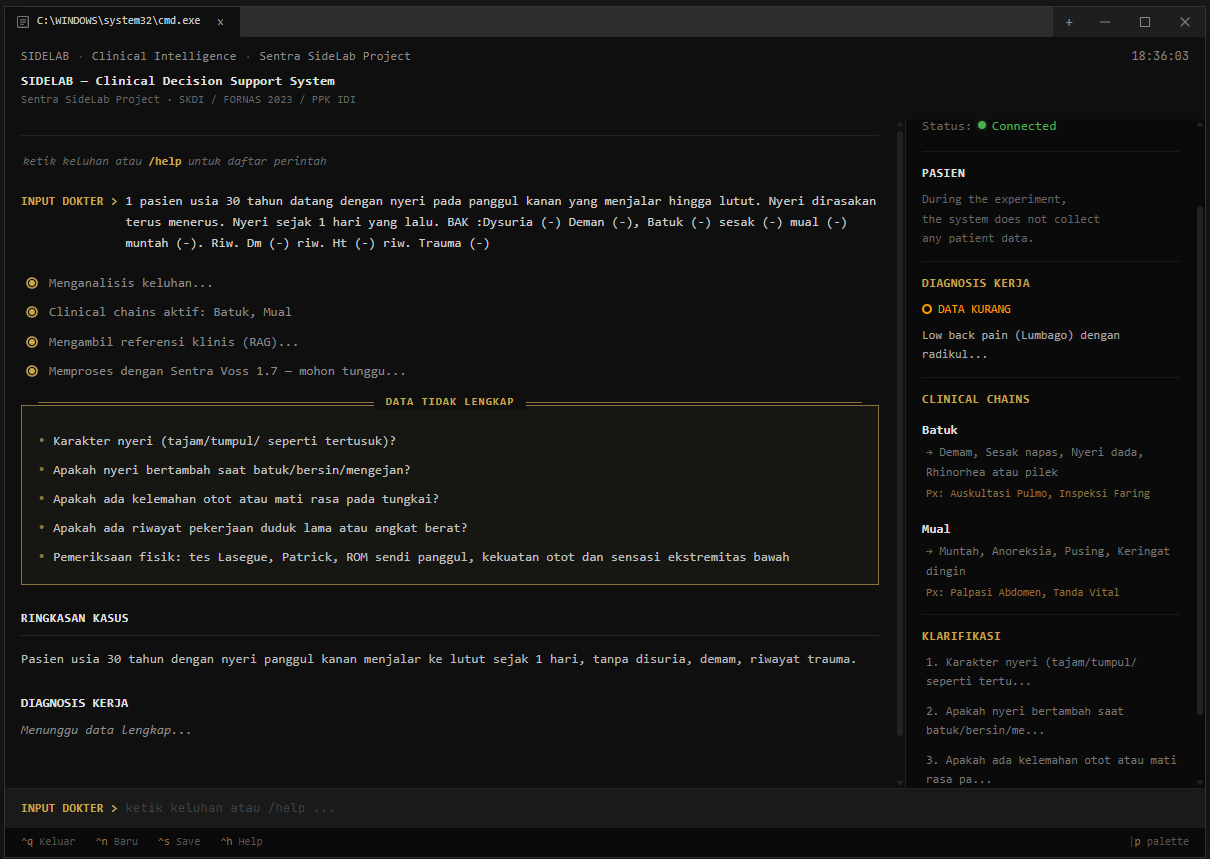1210x859 pixels.
Task: Click the Memproses dengan Sentra Voss indicator
Action: pyautogui.click(x=32, y=371)
